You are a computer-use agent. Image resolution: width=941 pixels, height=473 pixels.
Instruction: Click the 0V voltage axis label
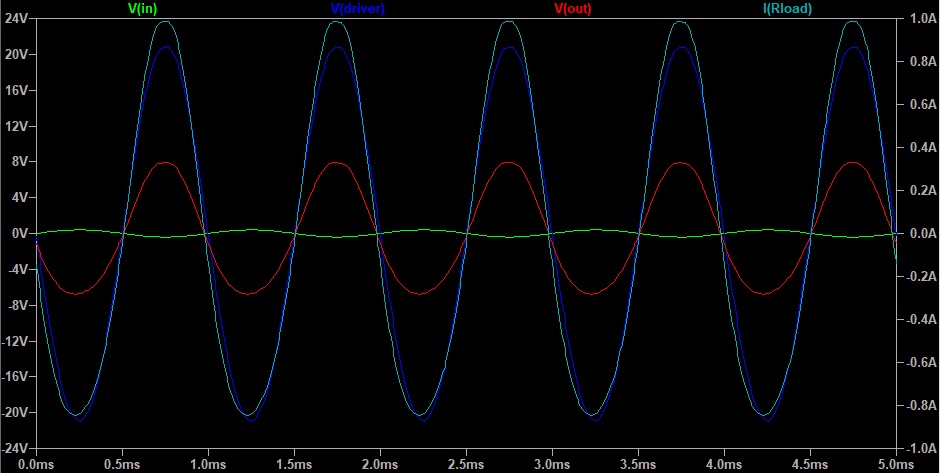(x=19, y=233)
